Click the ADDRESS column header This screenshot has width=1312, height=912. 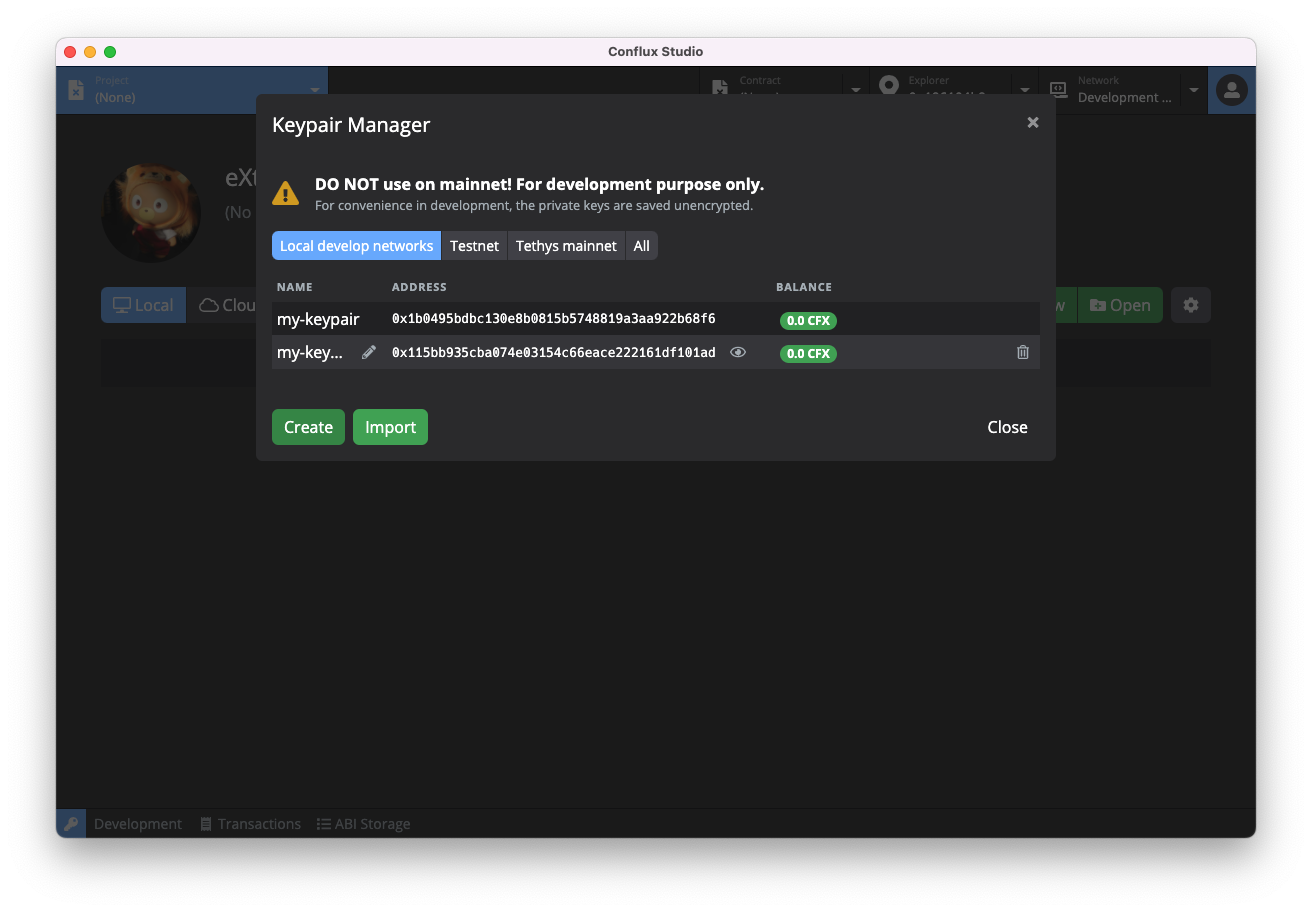pos(419,287)
